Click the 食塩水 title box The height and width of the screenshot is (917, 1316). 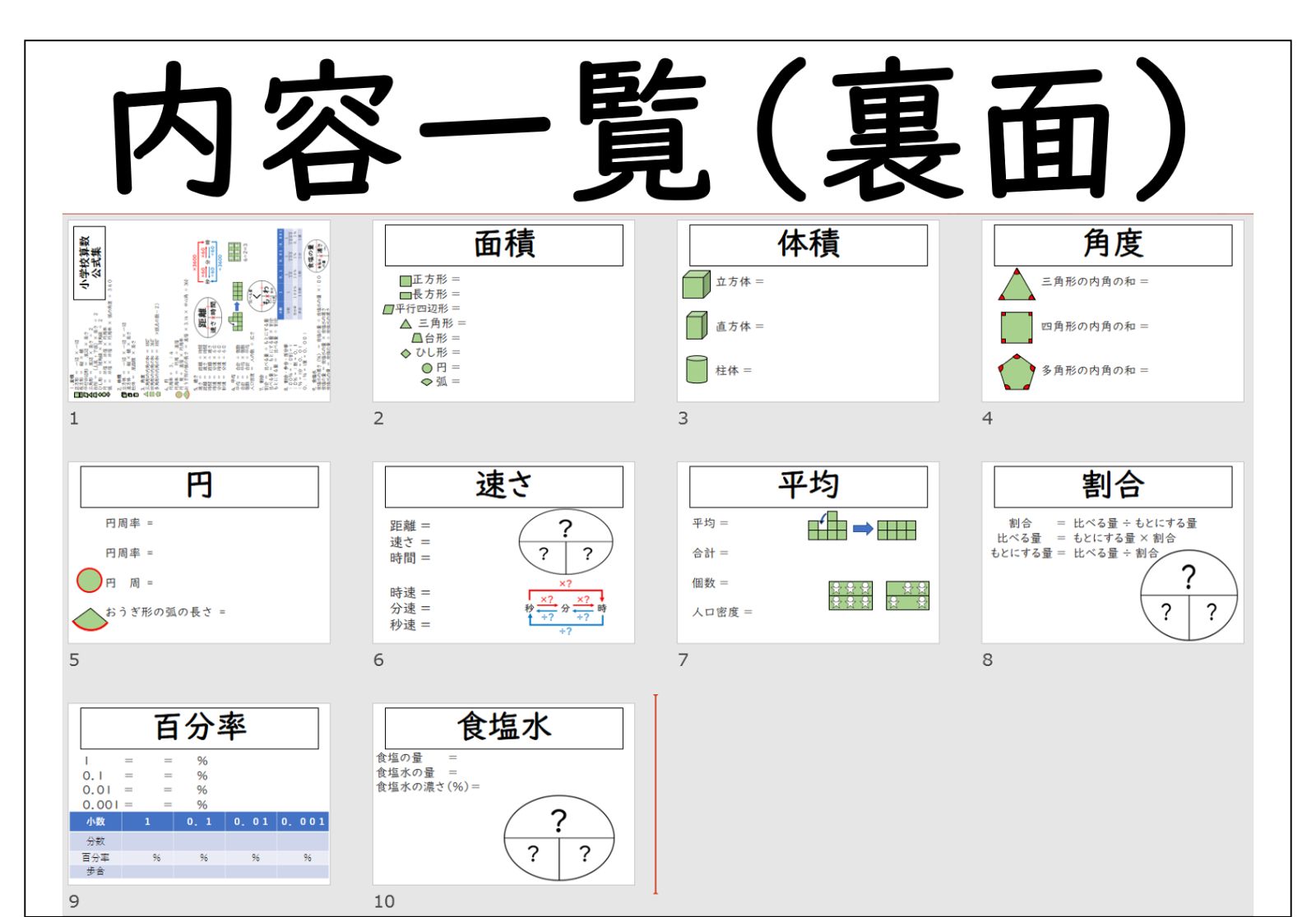pos(504,729)
